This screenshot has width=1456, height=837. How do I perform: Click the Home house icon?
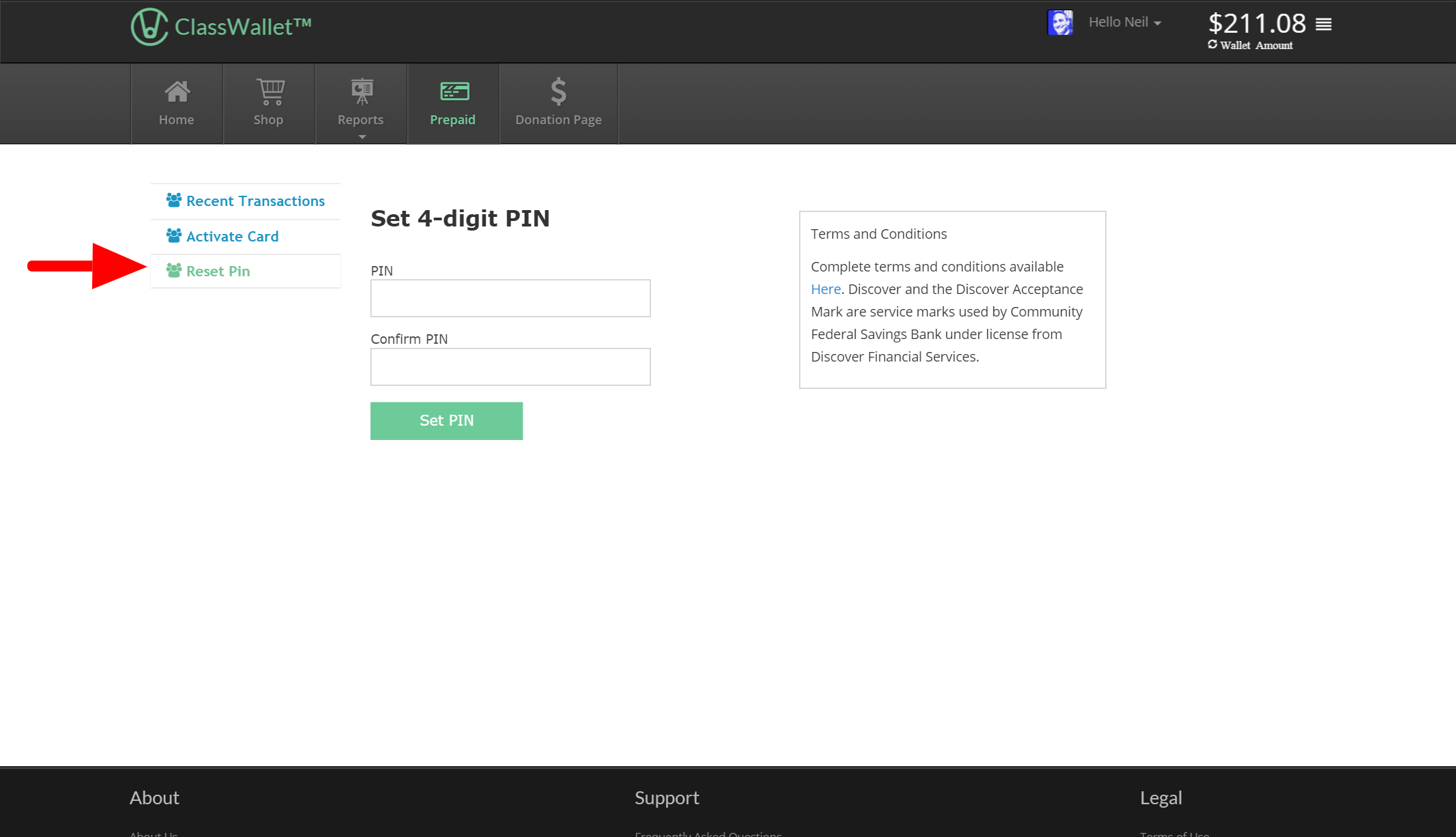[x=177, y=91]
